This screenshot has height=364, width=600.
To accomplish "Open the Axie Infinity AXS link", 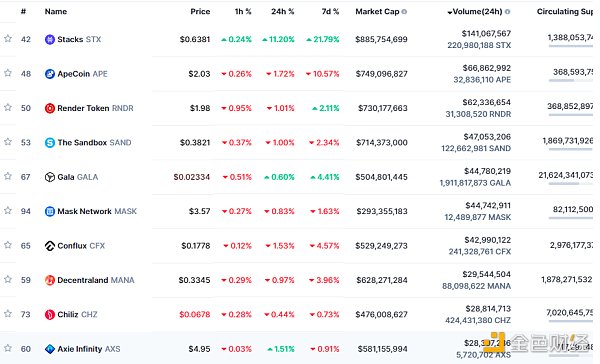I will [x=89, y=349].
